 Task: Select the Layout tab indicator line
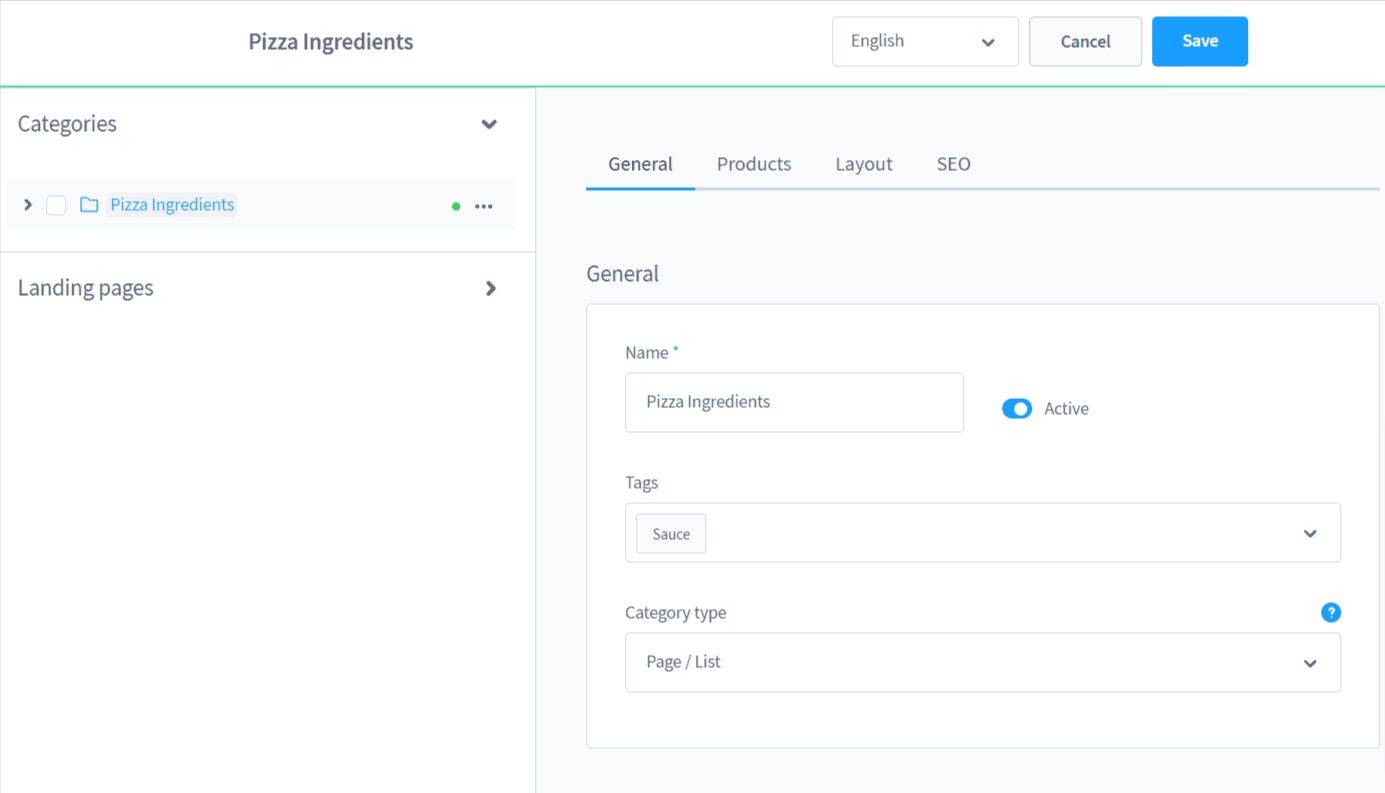click(862, 163)
